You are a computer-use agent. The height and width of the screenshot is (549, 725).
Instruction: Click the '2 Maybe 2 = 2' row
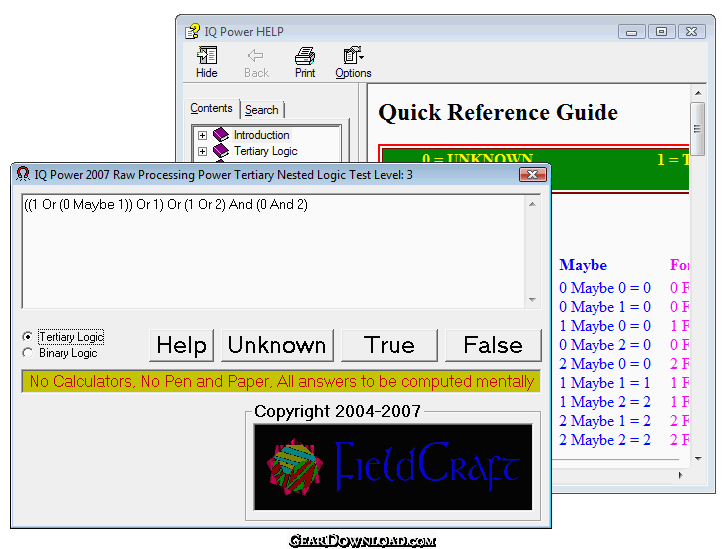(605, 439)
